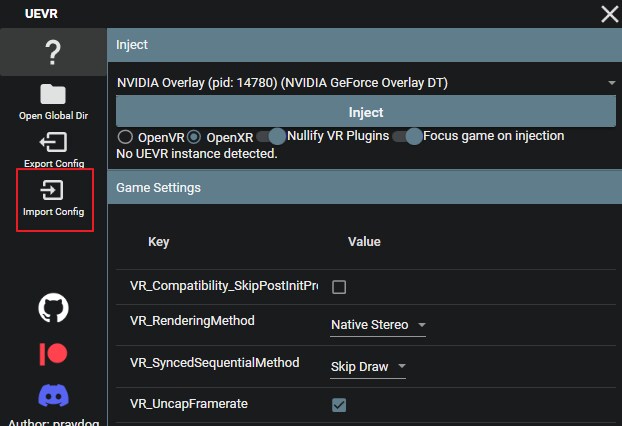Click the Import Config icon
The height and width of the screenshot is (426, 622).
coord(53,190)
